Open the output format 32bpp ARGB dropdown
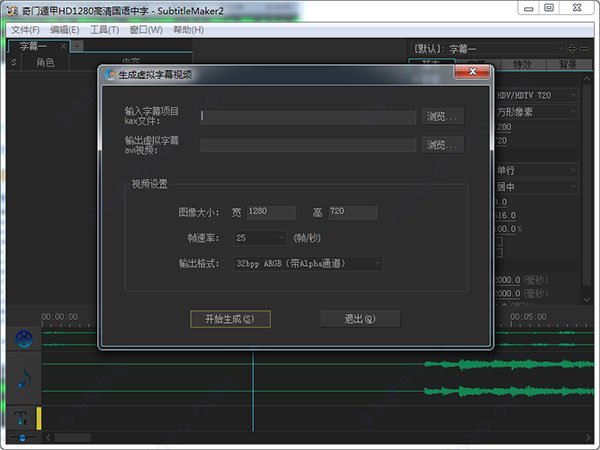Screen dimensions: 600x450 (x=308, y=264)
